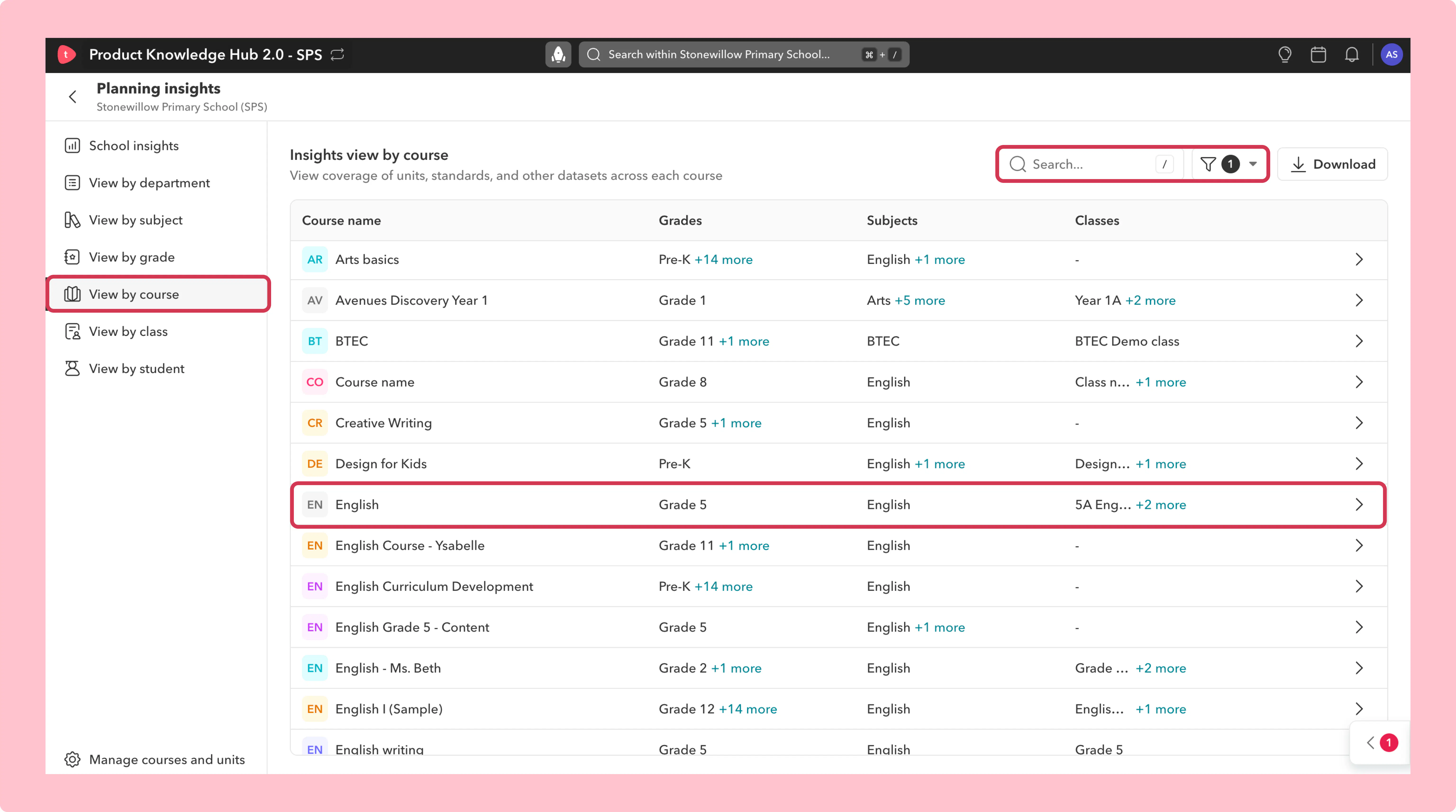The image size is (1456, 812).
Task: Click Product Knowledge Hub 2.0 - SPS title
Action: click(x=206, y=54)
